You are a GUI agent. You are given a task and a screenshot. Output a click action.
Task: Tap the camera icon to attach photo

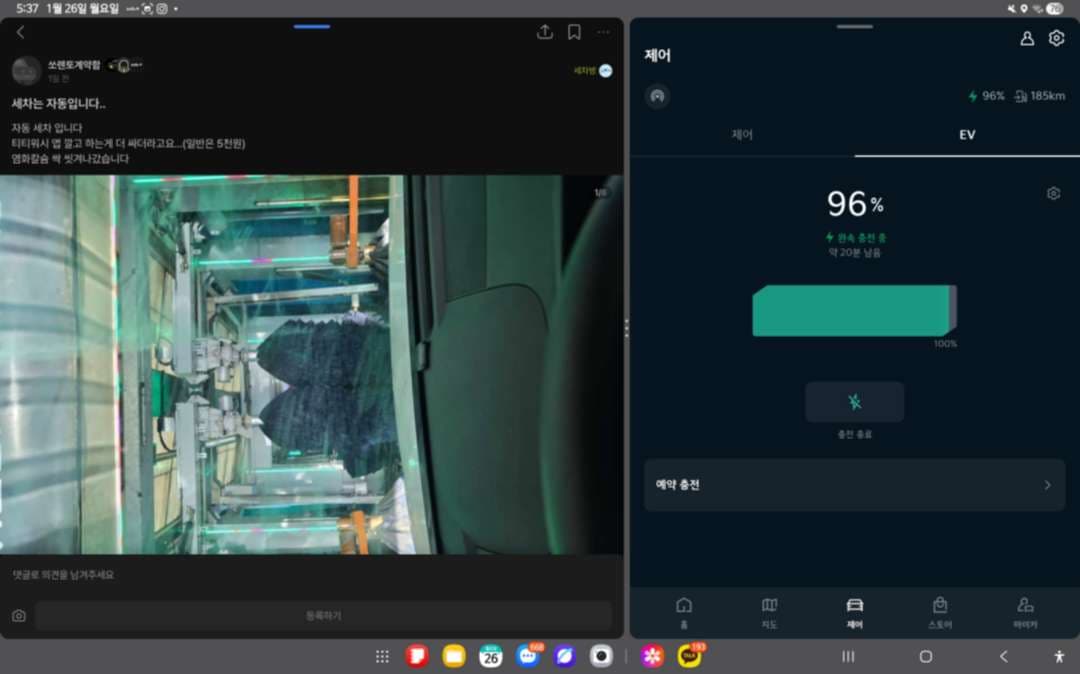(x=19, y=615)
